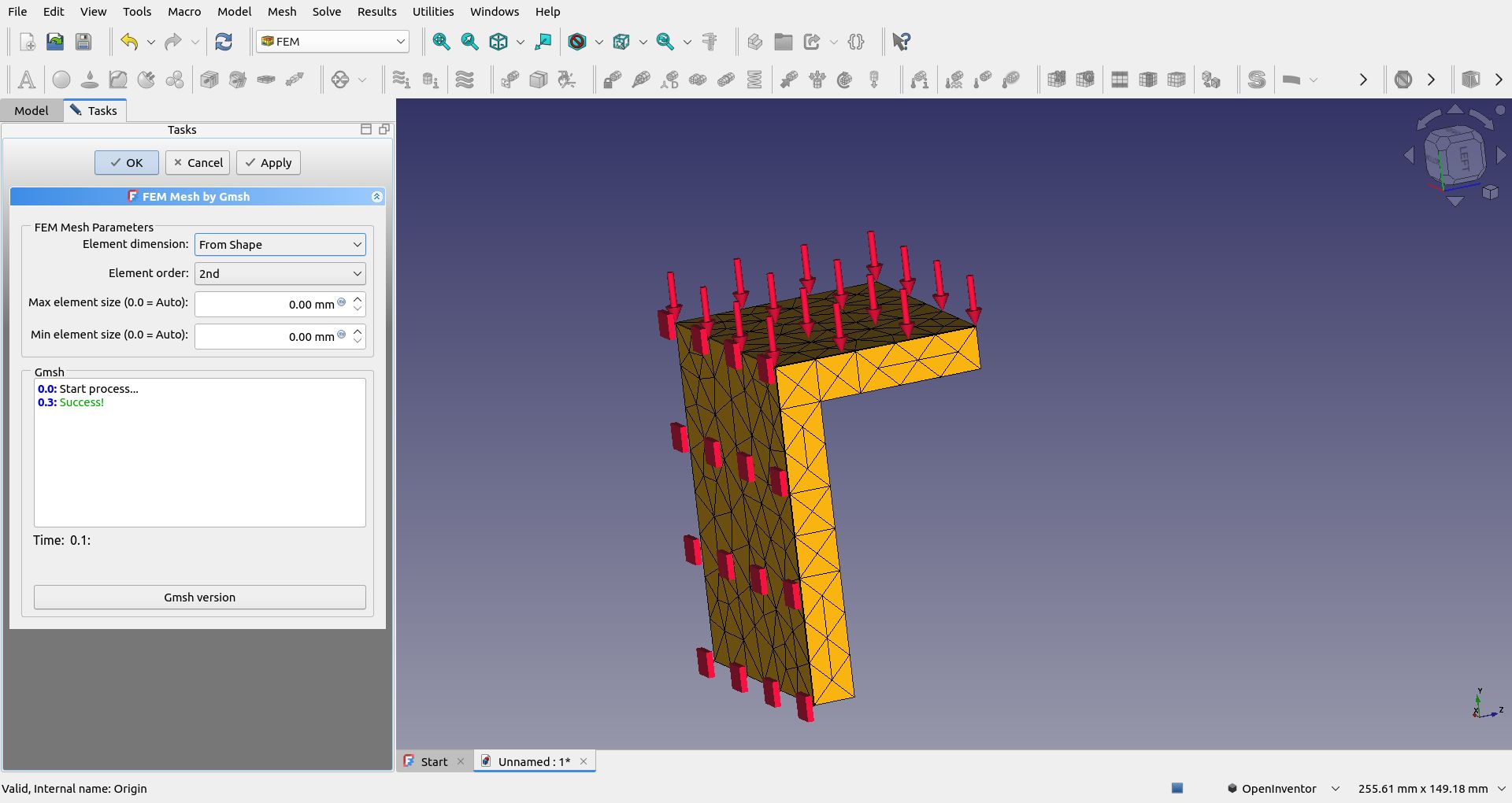The height and width of the screenshot is (803, 1512).
Task: Collapse the FEM Mesh by Gmsh panel
Action: point(376,197)
